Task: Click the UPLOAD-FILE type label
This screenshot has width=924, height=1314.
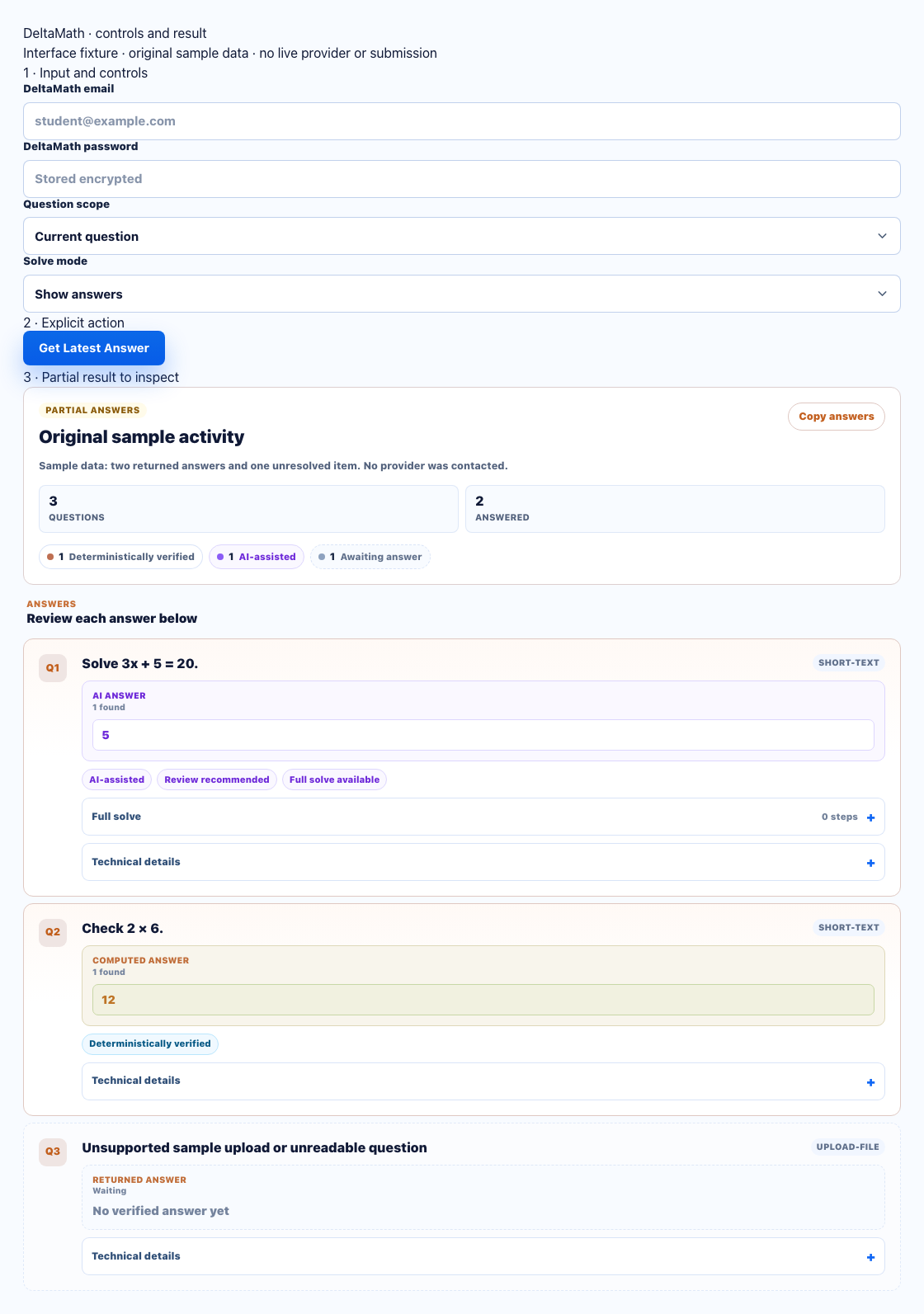Action: 847,1147
